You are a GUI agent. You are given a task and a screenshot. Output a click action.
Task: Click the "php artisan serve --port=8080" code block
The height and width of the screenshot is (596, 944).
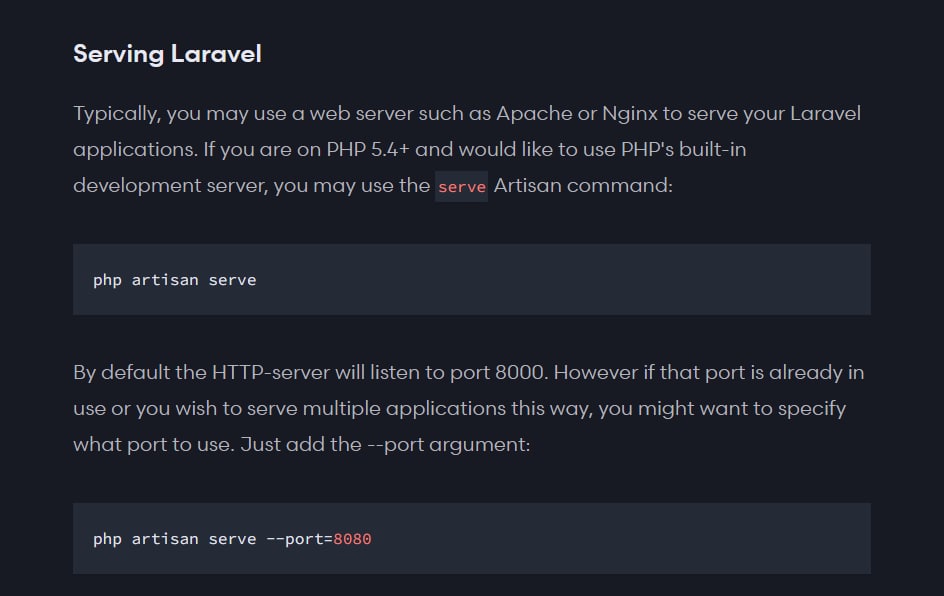472,538
